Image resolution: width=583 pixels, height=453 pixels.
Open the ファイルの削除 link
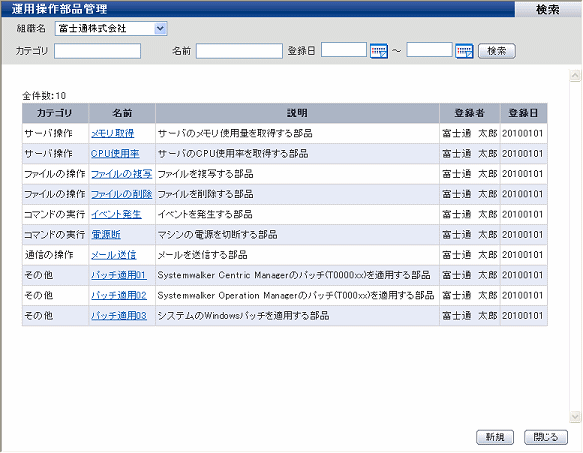pos(121,194)
